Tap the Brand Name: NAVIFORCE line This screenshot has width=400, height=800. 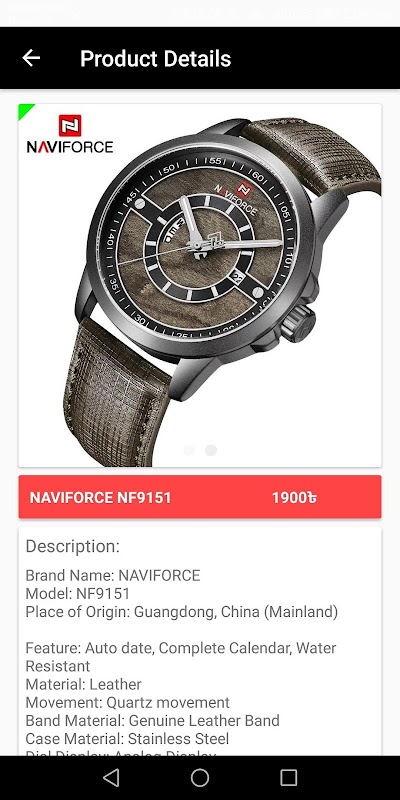pos(113,576)
